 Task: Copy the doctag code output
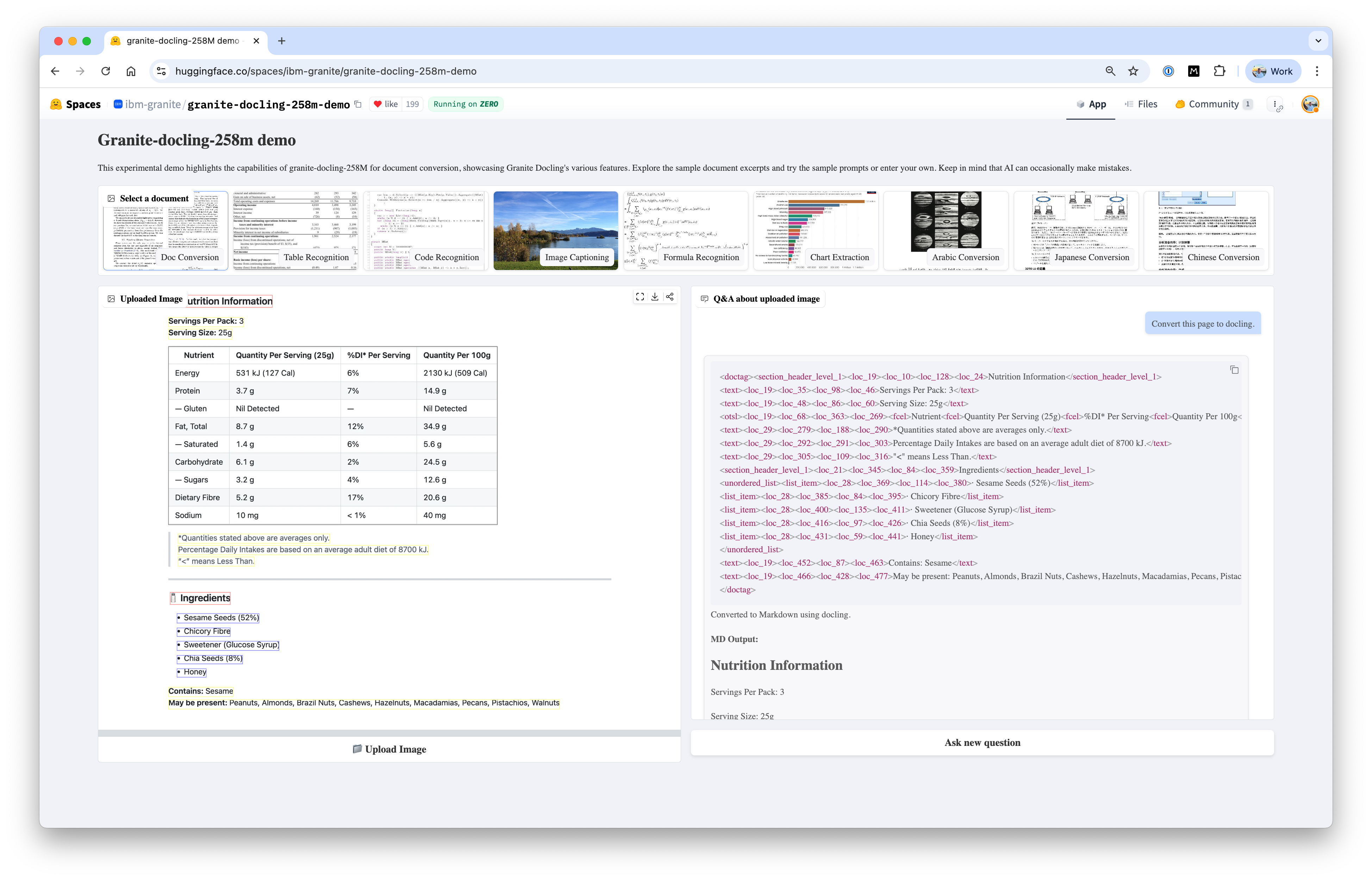click(x=1234, y=370)
